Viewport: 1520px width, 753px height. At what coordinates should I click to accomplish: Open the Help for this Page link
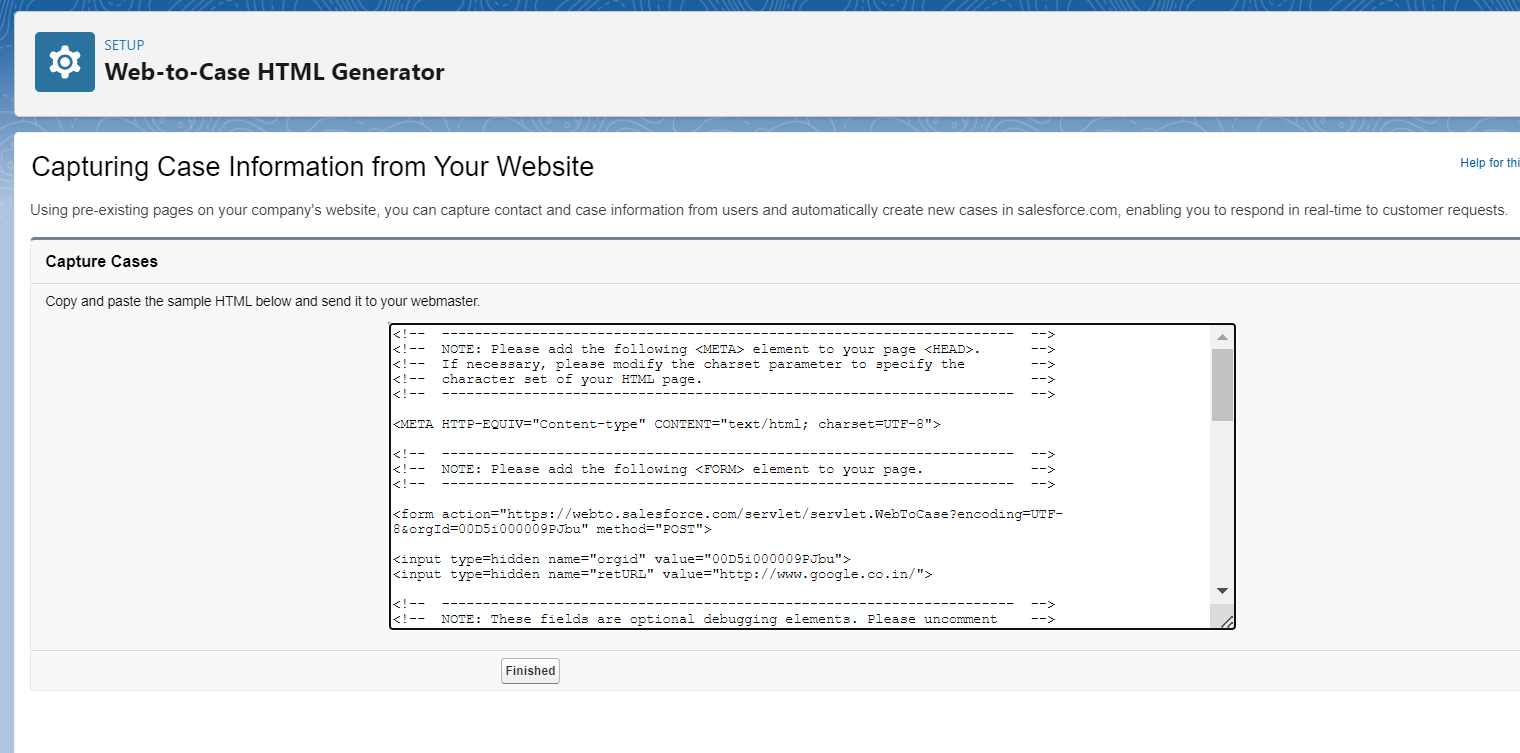tap(1492, 162)
